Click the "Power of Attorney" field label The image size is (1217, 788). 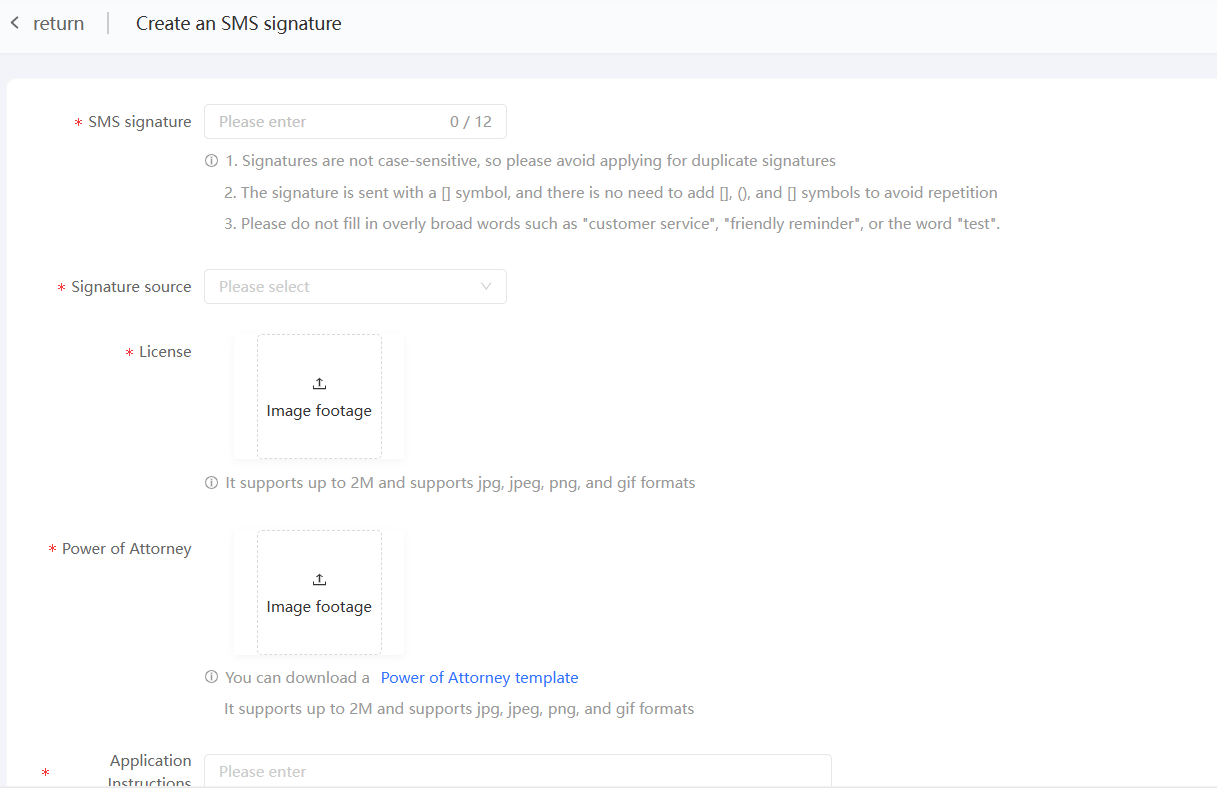pos(126,549)
